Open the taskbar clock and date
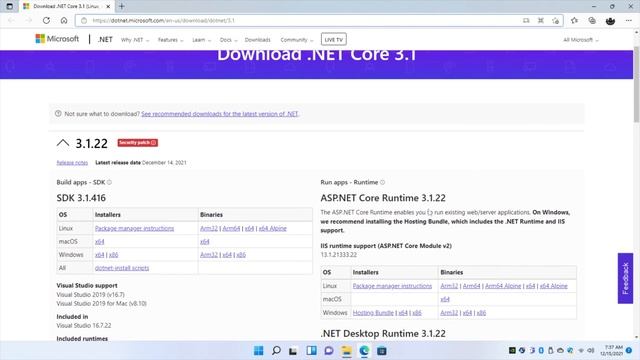 click(x=611, y=351)
